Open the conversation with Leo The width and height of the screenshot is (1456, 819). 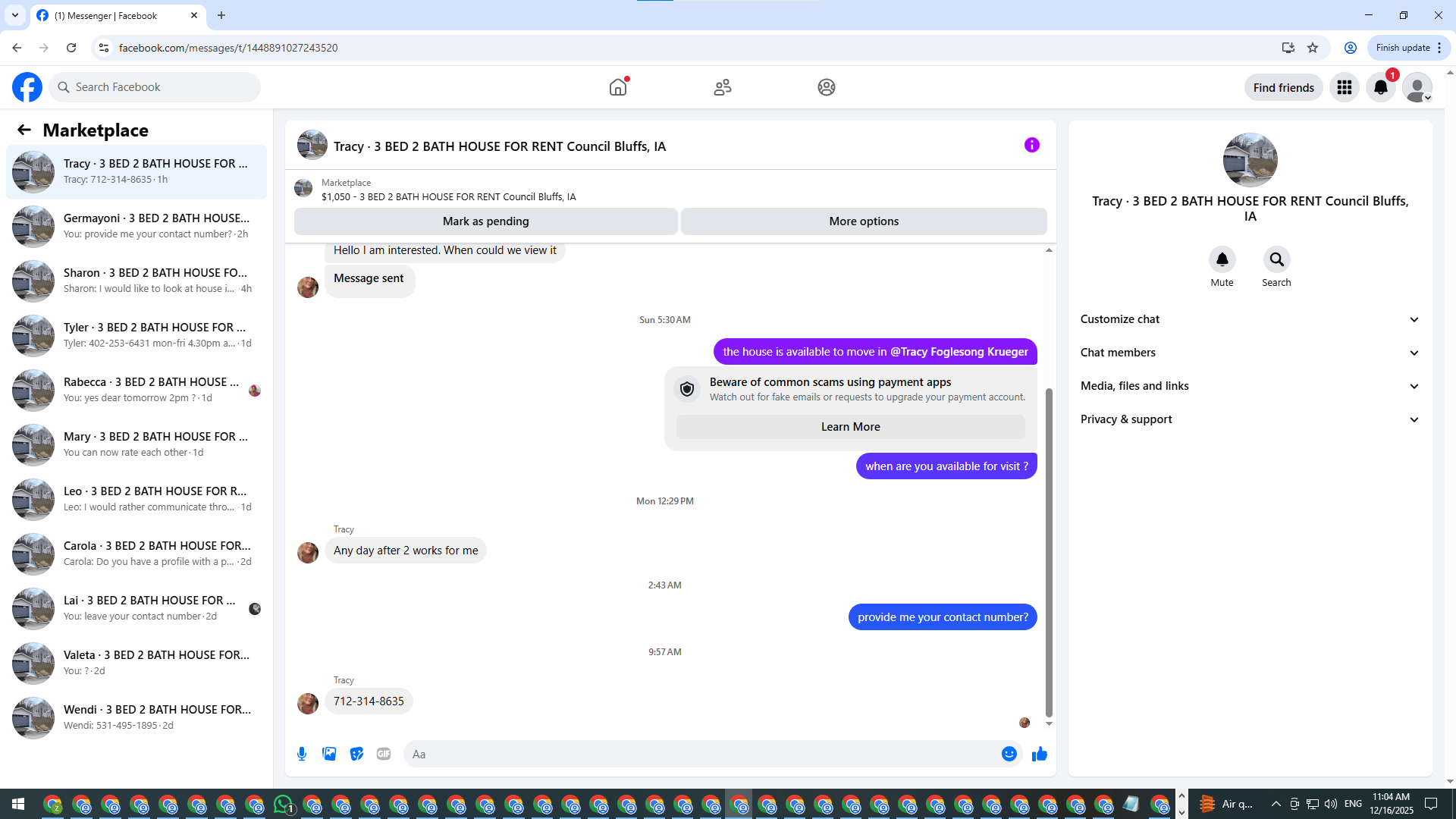tap(136, 499)
